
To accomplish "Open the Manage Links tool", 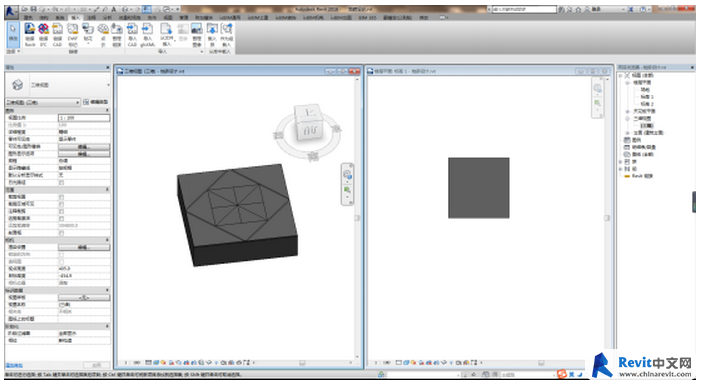I will tap(117, 34).
